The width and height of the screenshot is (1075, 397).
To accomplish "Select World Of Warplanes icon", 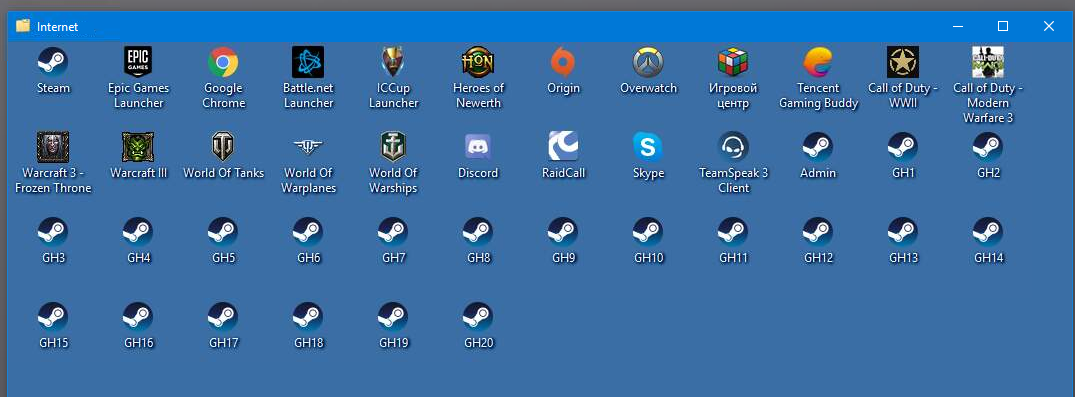I will tap(308, 147).
